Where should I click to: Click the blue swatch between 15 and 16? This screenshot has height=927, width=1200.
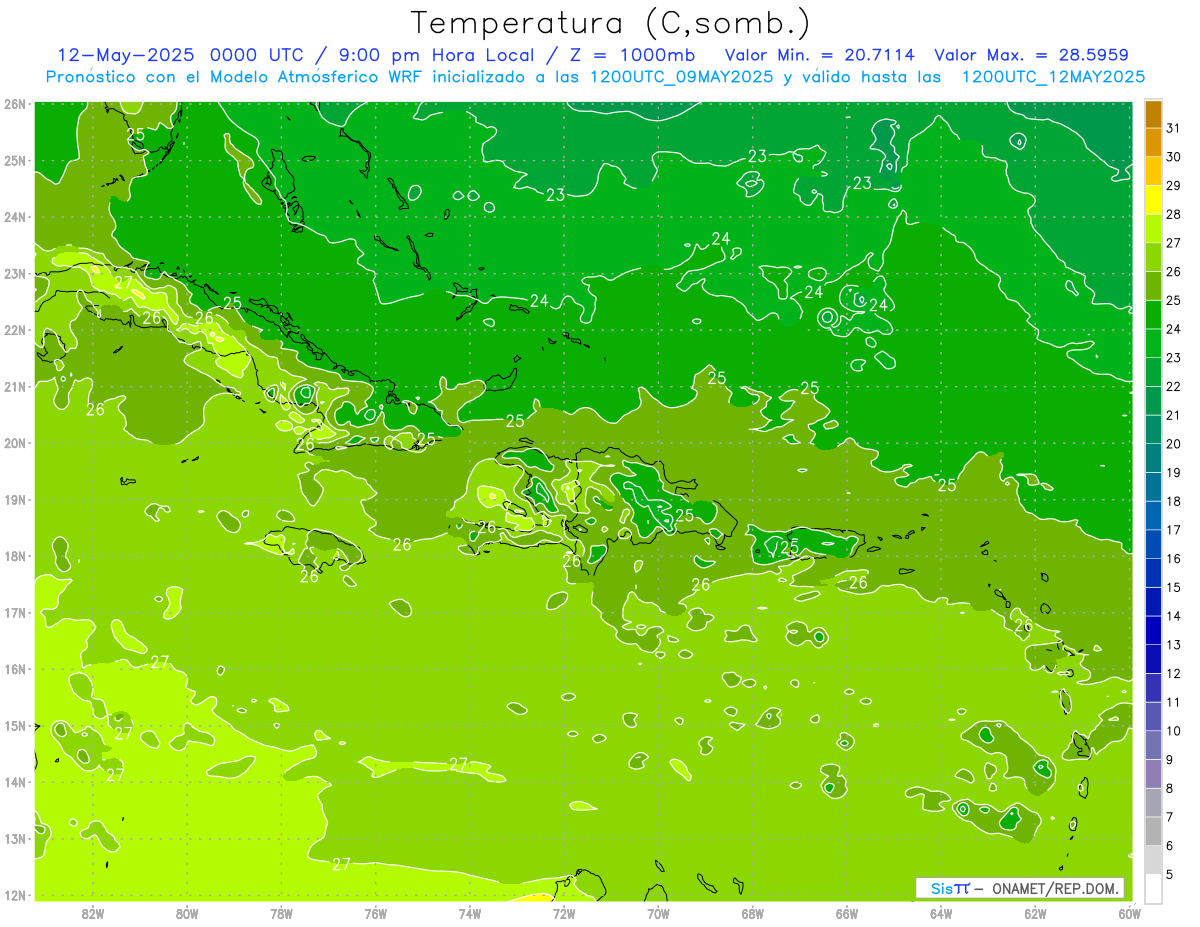click(1153, 573)
